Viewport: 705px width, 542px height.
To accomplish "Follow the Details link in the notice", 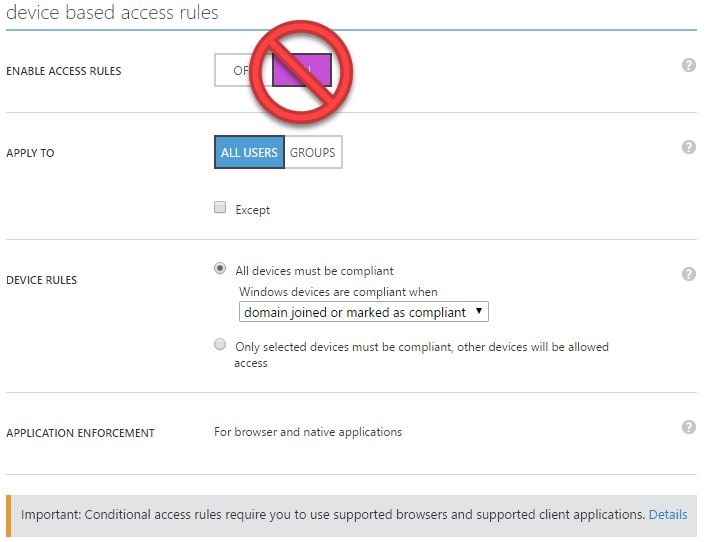I will (x=668, y=515).
